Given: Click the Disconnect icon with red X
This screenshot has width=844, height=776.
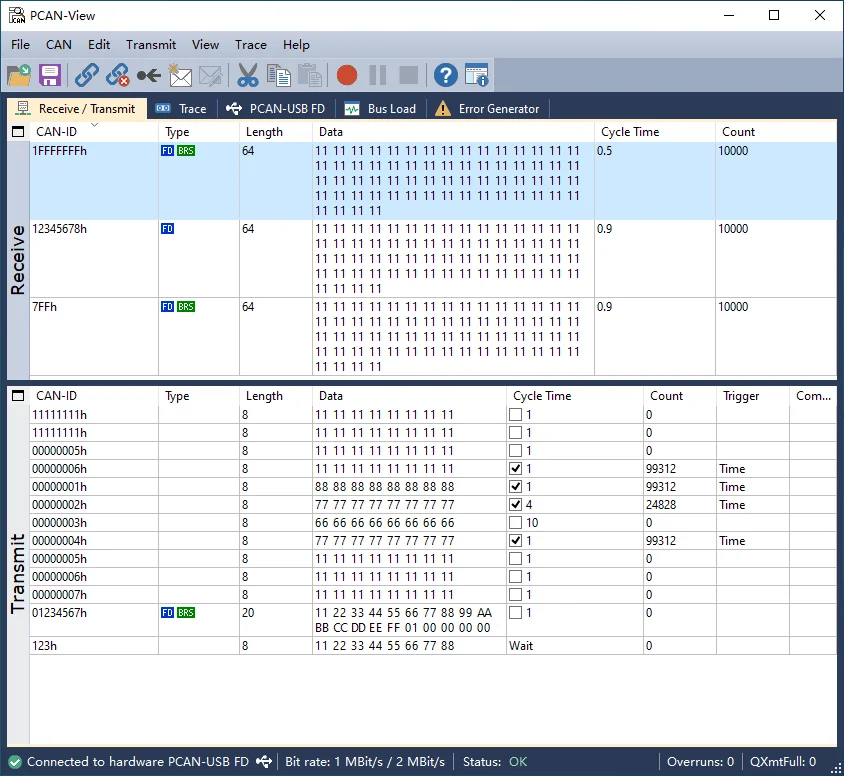Looking at the screenshot, I should pos(118,75).
